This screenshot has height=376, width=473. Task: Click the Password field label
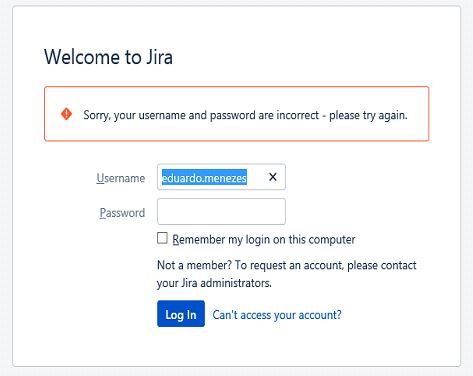(x=122, y=213)
